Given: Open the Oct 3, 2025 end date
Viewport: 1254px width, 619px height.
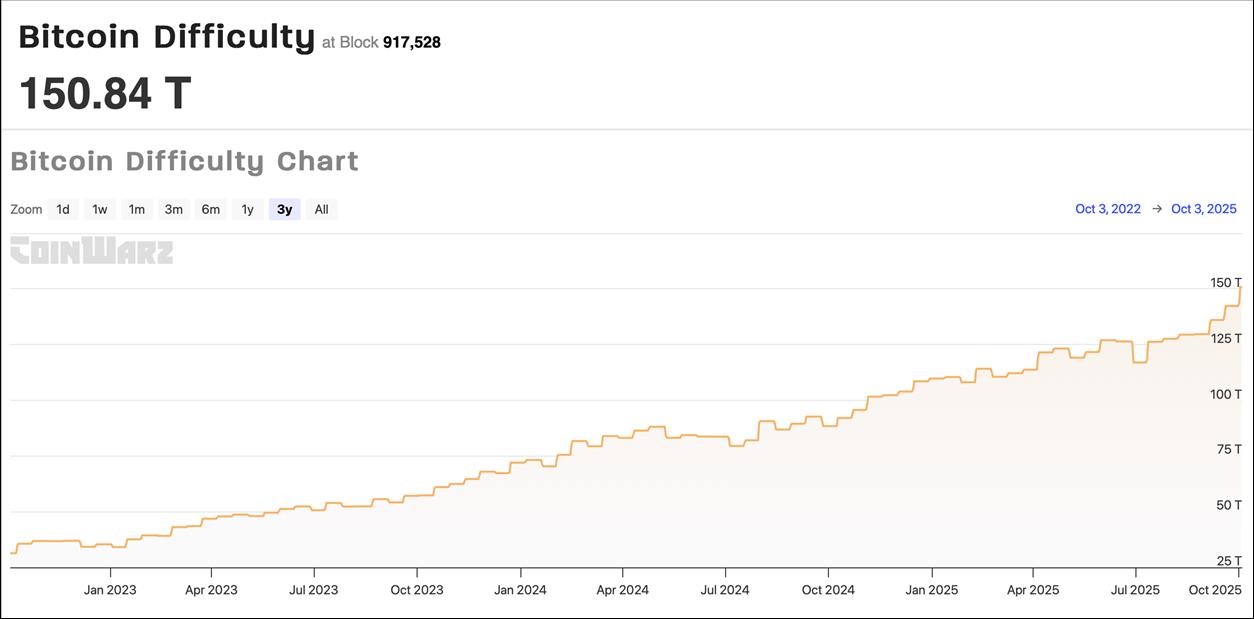Looking at the screenshot, I should tap(1204, 209).
